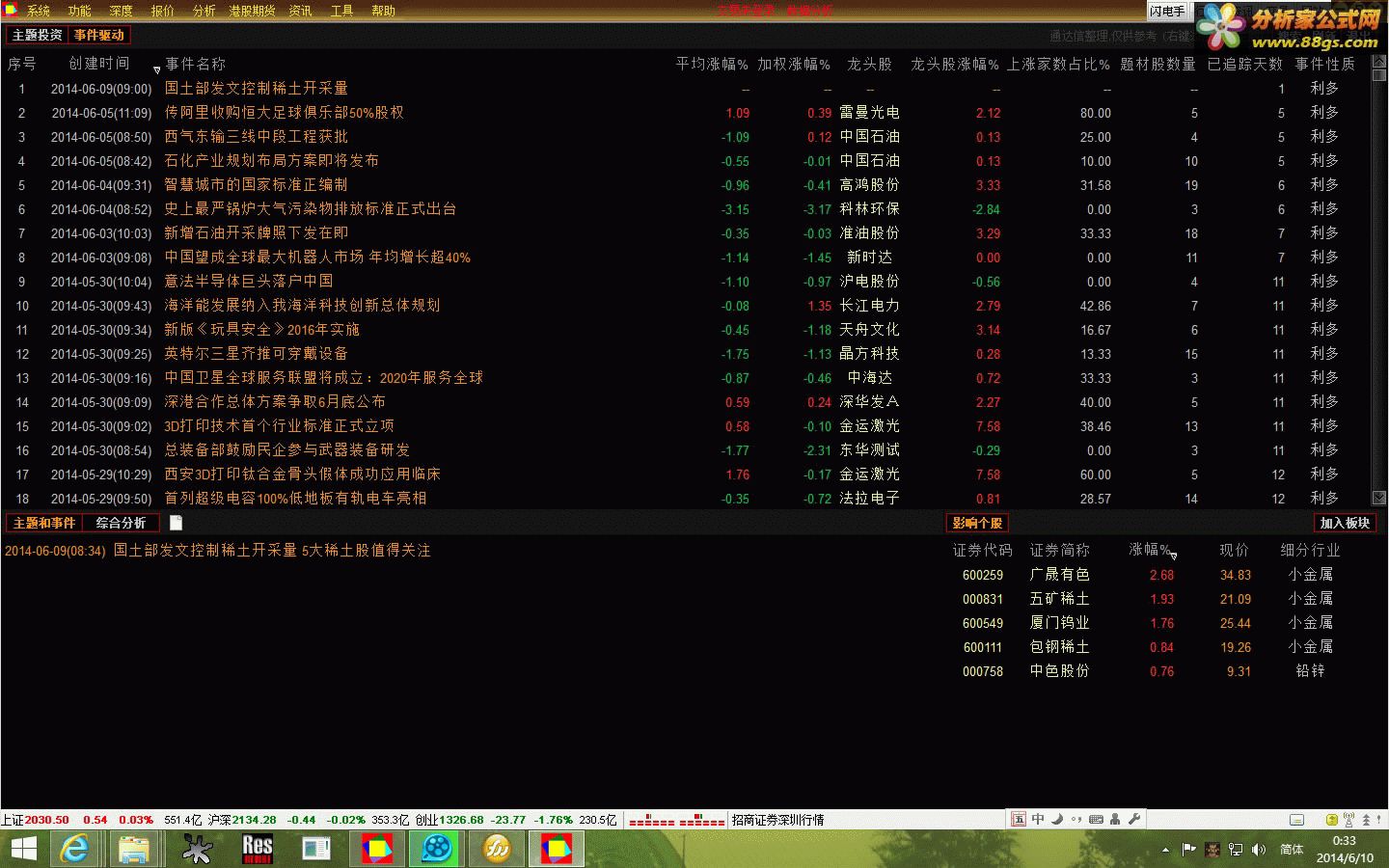This screenshot has width=1389, height=868.
Task: Sort by 创建时间 column header
Action: pyautogui.click(x=98, y=64)
